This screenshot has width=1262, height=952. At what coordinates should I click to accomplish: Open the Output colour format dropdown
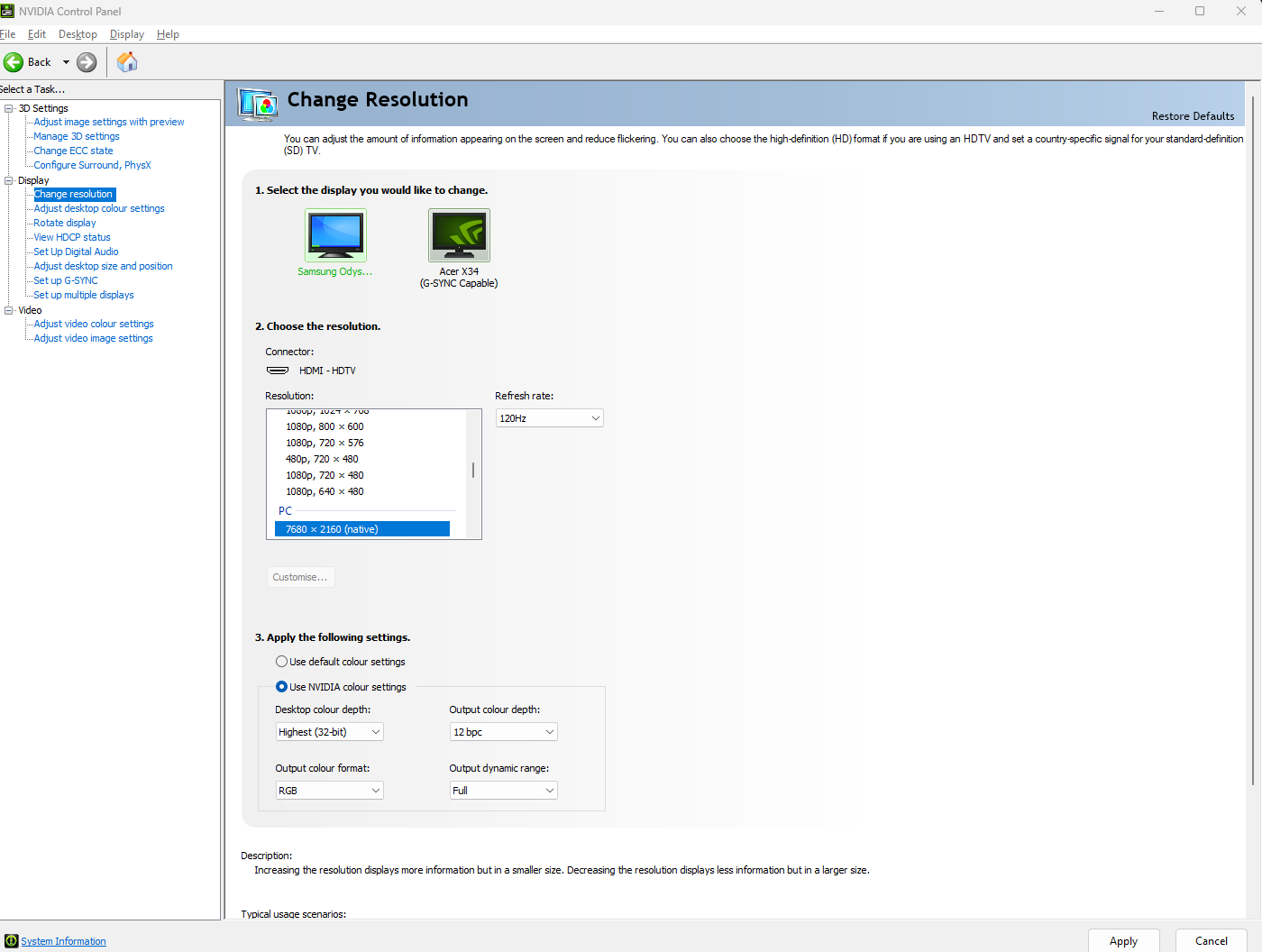(x=330, y=791)
